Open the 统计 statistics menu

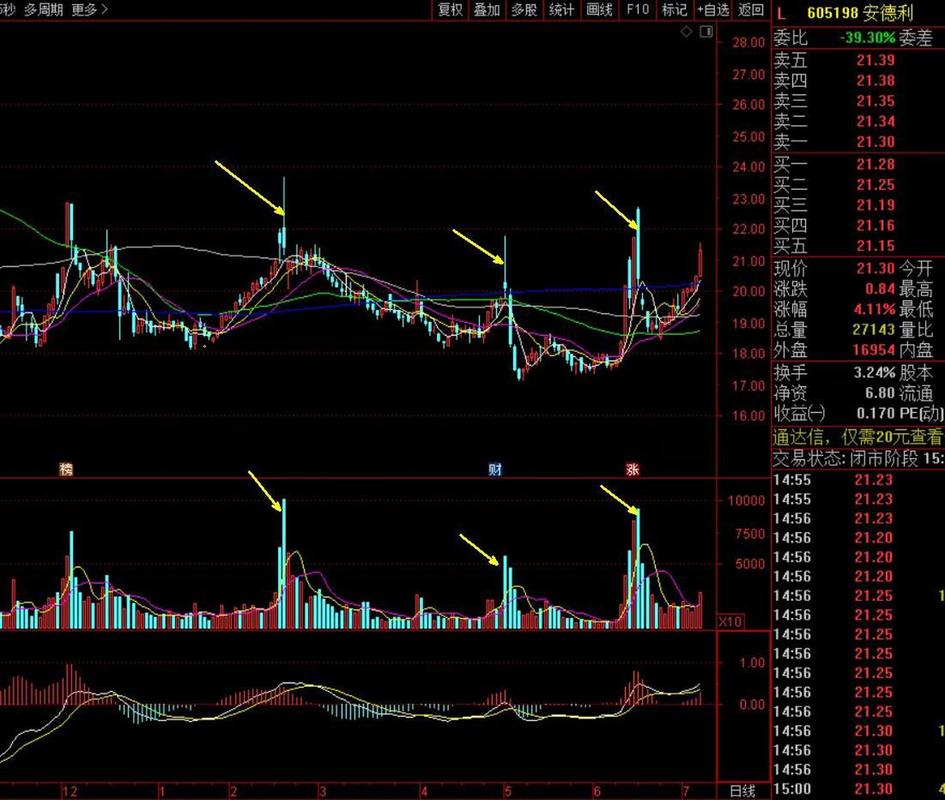tap(562, 10)
